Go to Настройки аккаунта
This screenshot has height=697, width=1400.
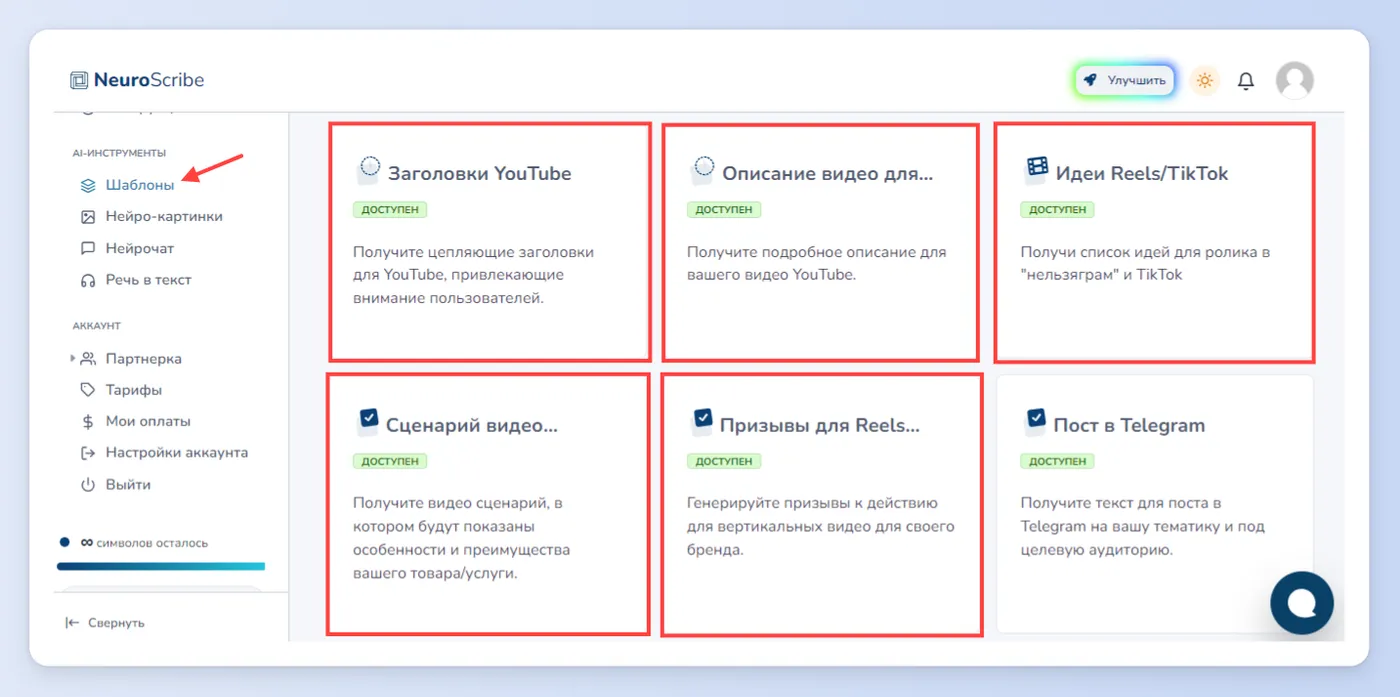click(164, 453)
